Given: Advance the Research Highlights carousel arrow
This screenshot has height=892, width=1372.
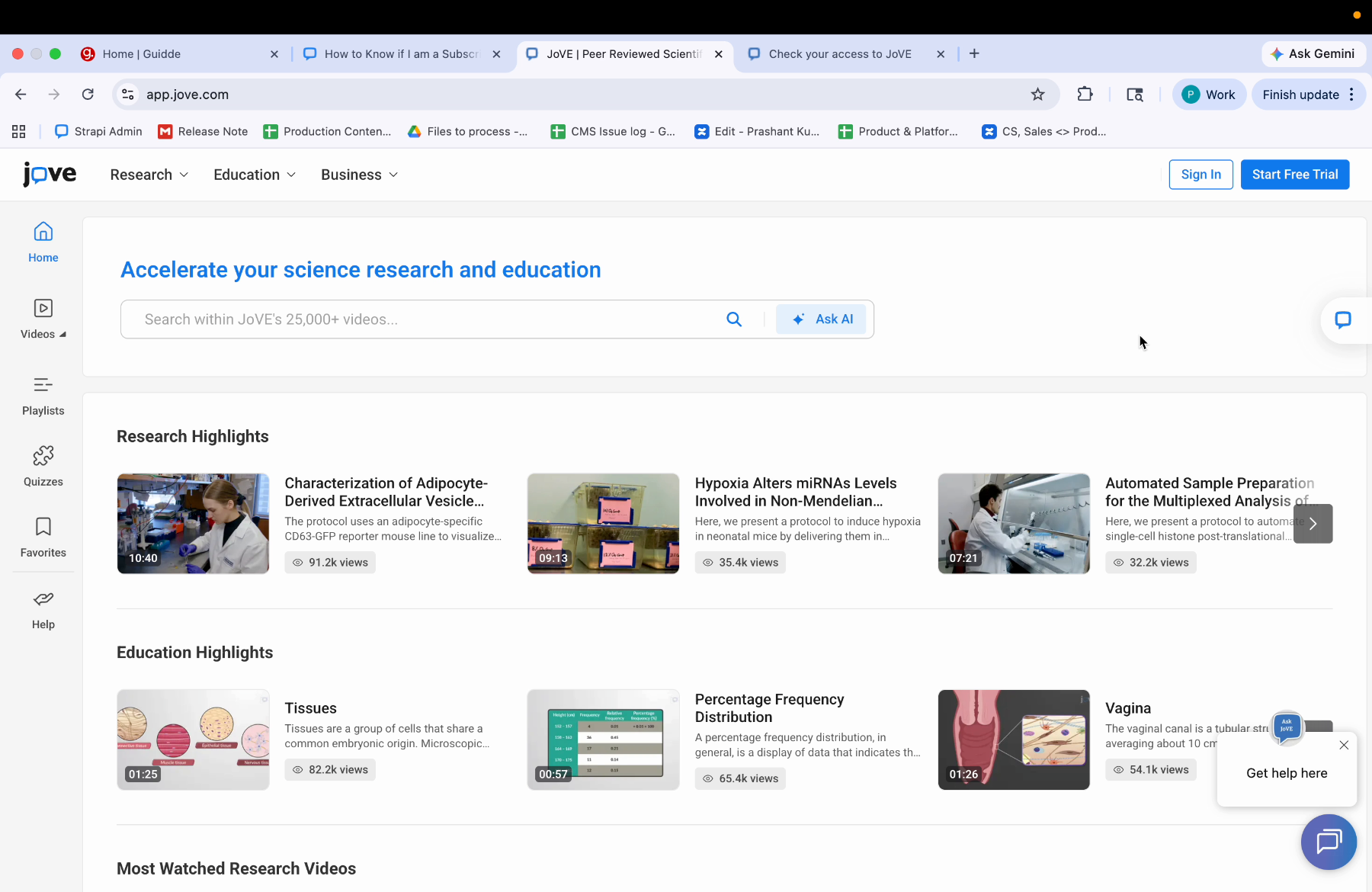Looking at the screenshot, I should coord(1313,524).
